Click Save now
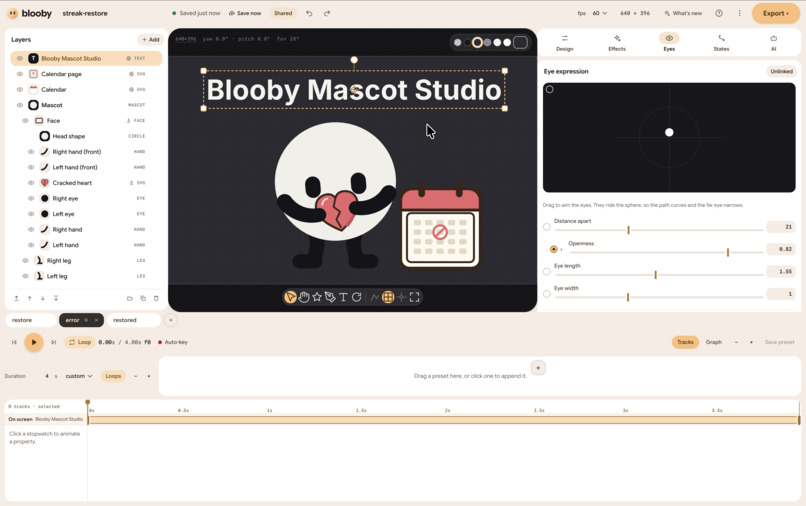806x506 pixels. [x=245, y=13]
